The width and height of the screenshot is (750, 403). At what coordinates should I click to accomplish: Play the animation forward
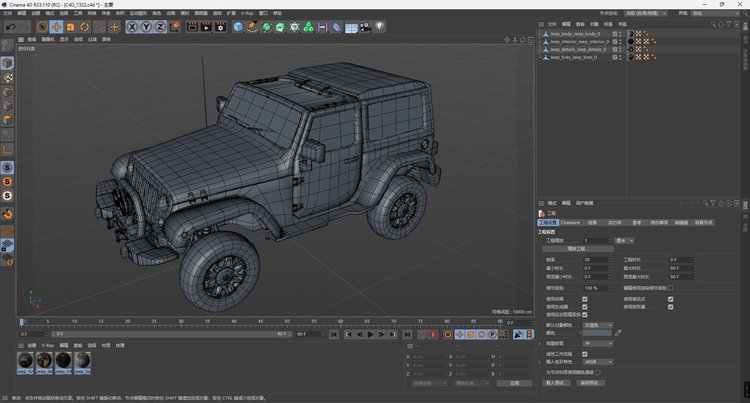(371, 335)
